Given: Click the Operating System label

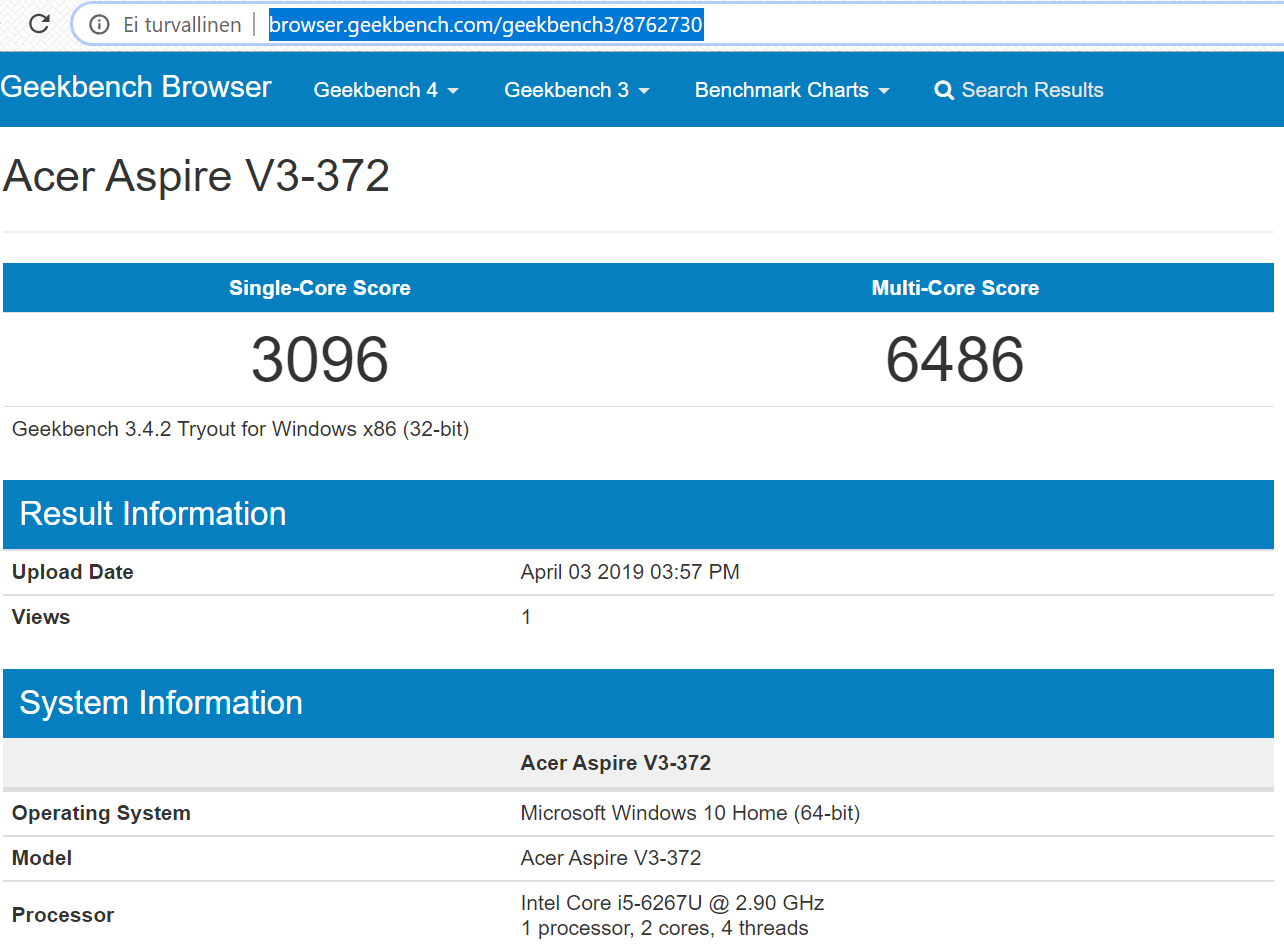Looking at the screenshot, I should (101, 813).
